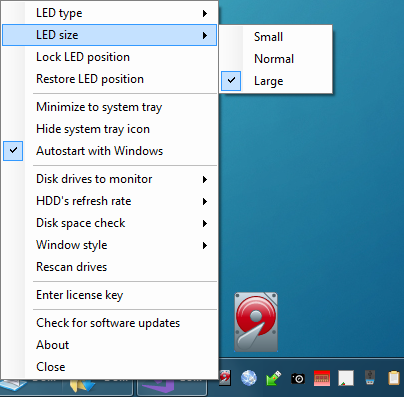Expand HDD's refresh rate submenu
The image size is (404, 397).
click(109, 201)
